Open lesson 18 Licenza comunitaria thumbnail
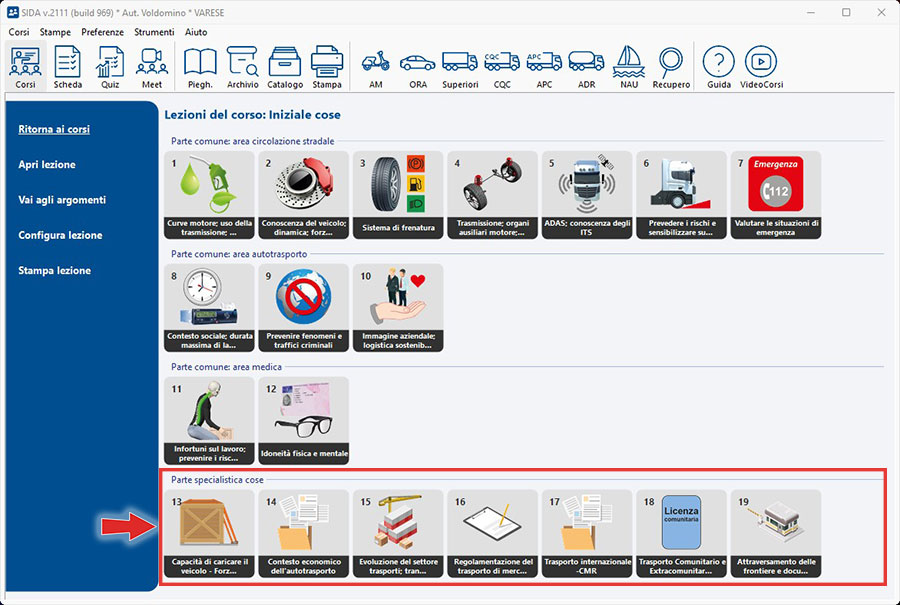900x605 pixels. click(x=681, y=533)
